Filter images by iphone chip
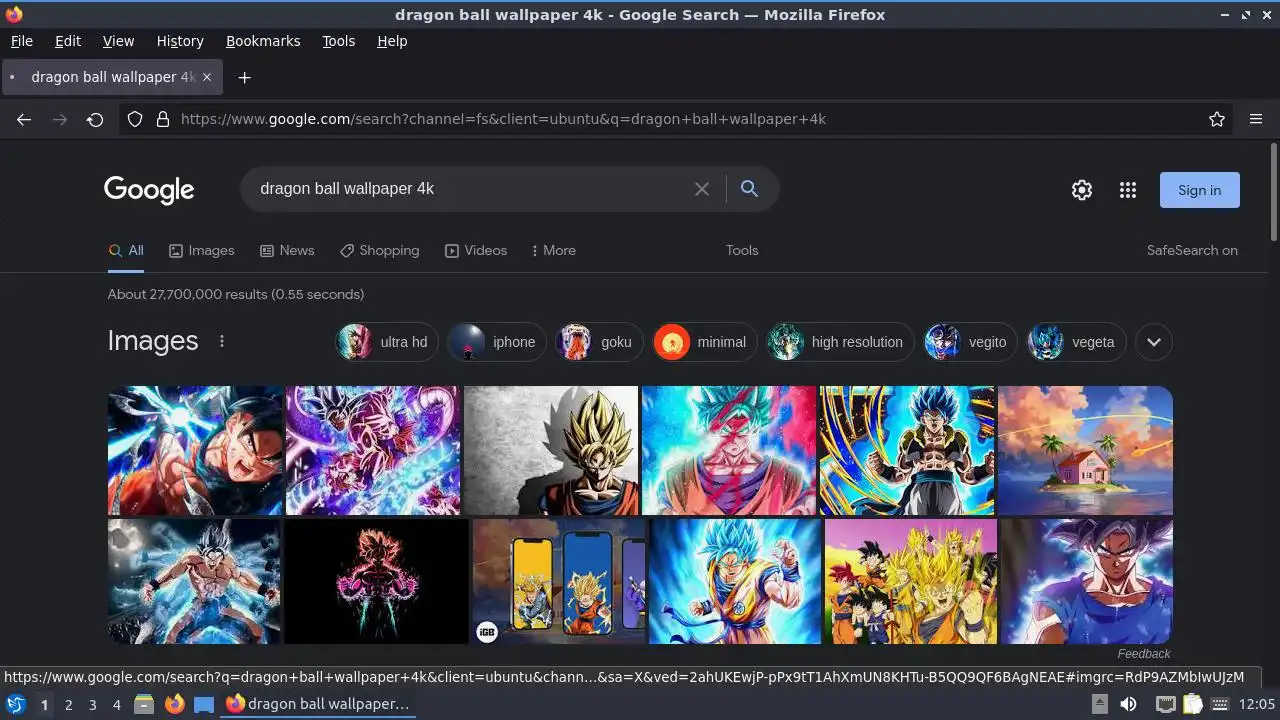 pos(496,342)
